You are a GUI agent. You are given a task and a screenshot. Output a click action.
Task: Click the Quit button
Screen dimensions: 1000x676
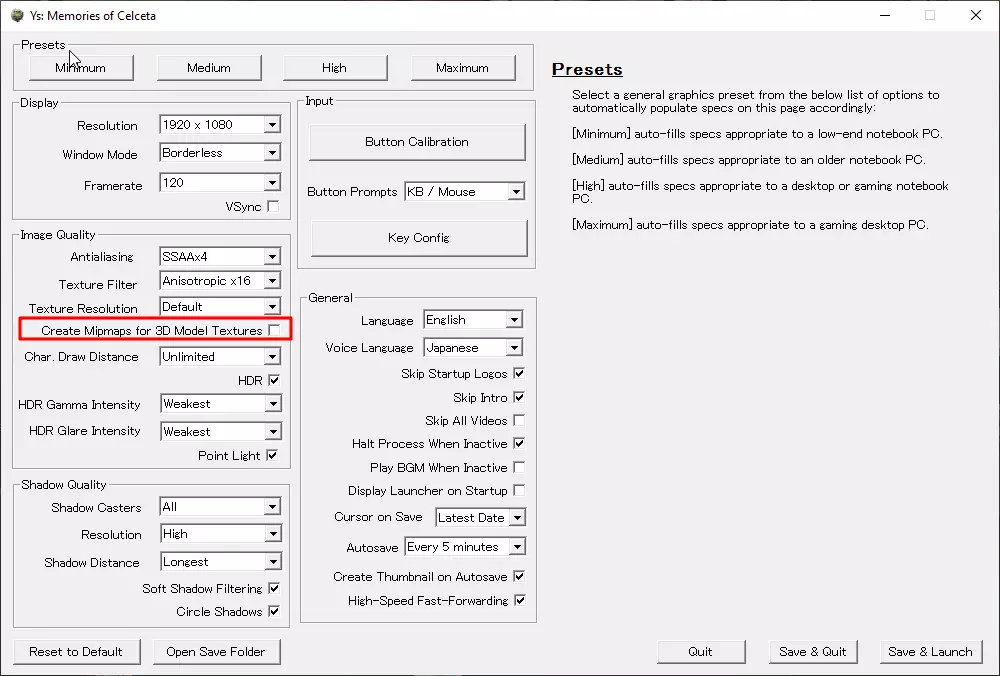[701, 652]
